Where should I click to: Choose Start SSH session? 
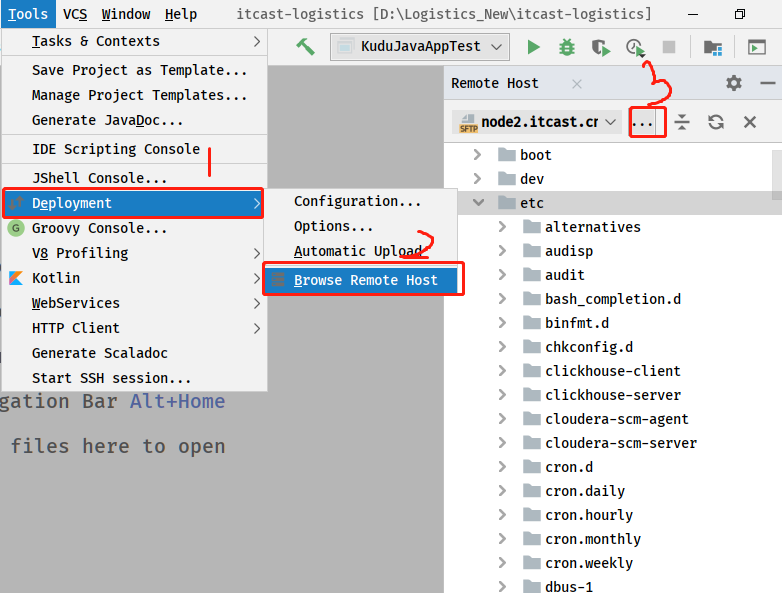(135, 378)
